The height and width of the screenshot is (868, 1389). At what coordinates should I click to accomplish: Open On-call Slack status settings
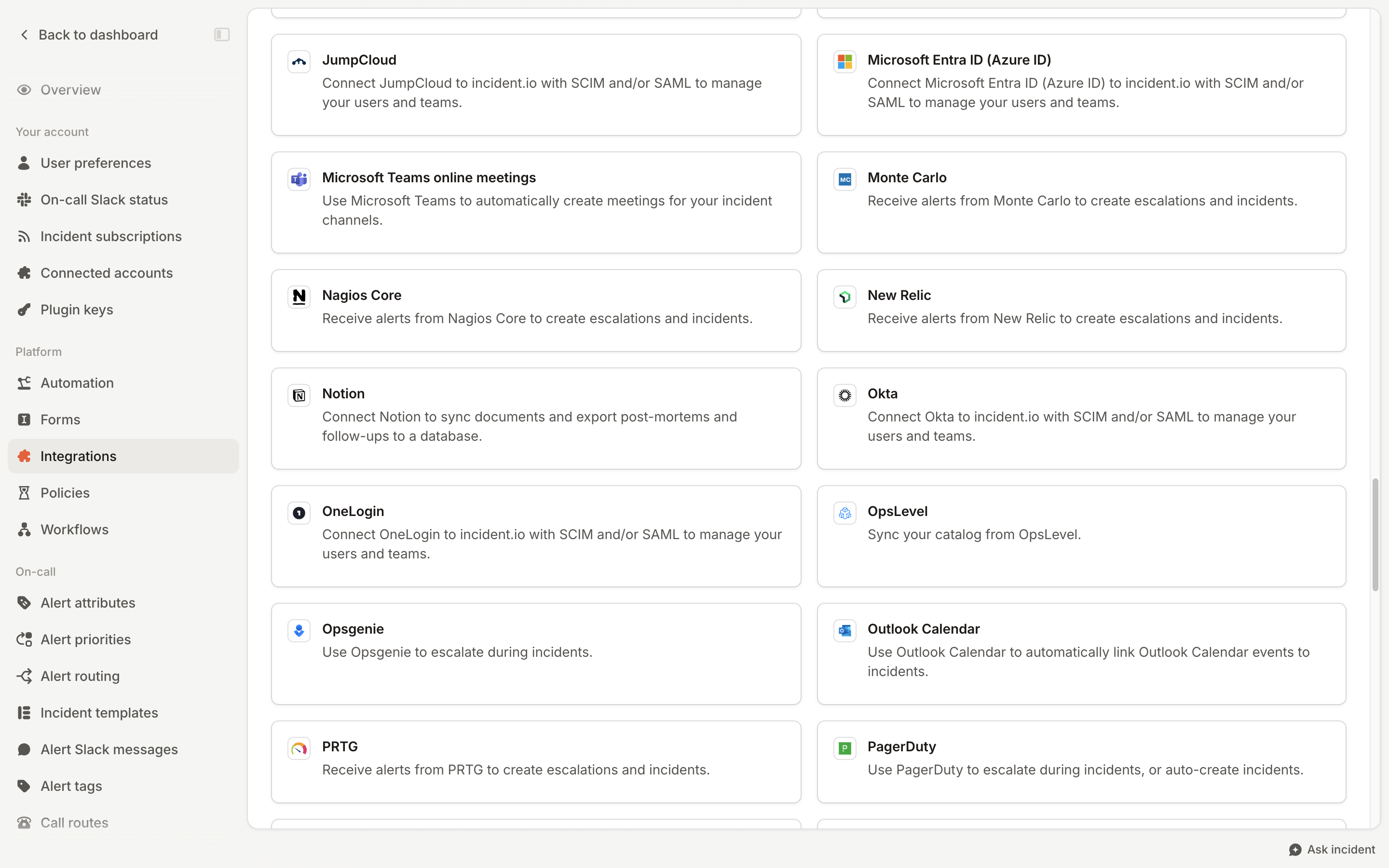(123, 200)
